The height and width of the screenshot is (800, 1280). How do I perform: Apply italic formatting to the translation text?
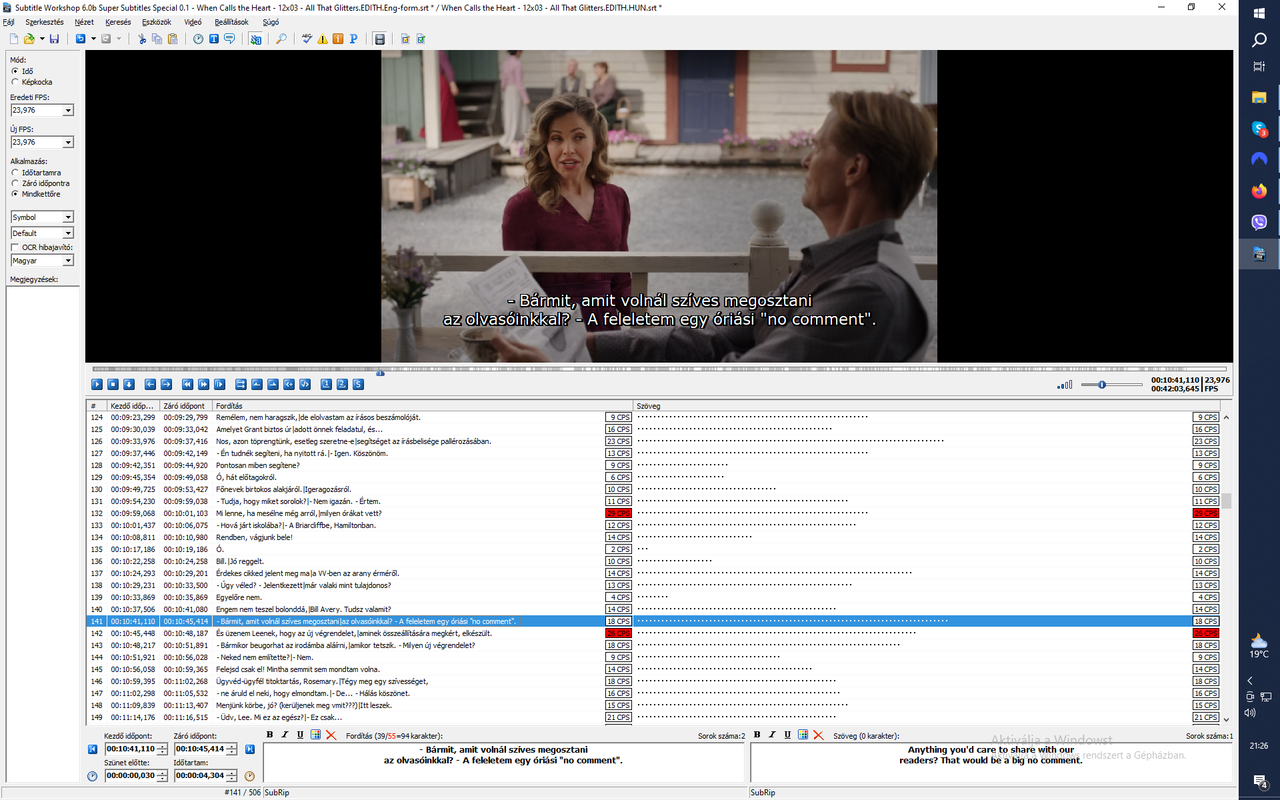tap(285, 735)
